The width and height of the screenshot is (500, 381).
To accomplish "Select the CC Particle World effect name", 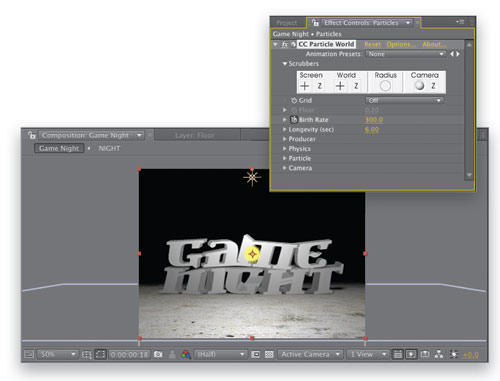I will (x=326, y=44).
